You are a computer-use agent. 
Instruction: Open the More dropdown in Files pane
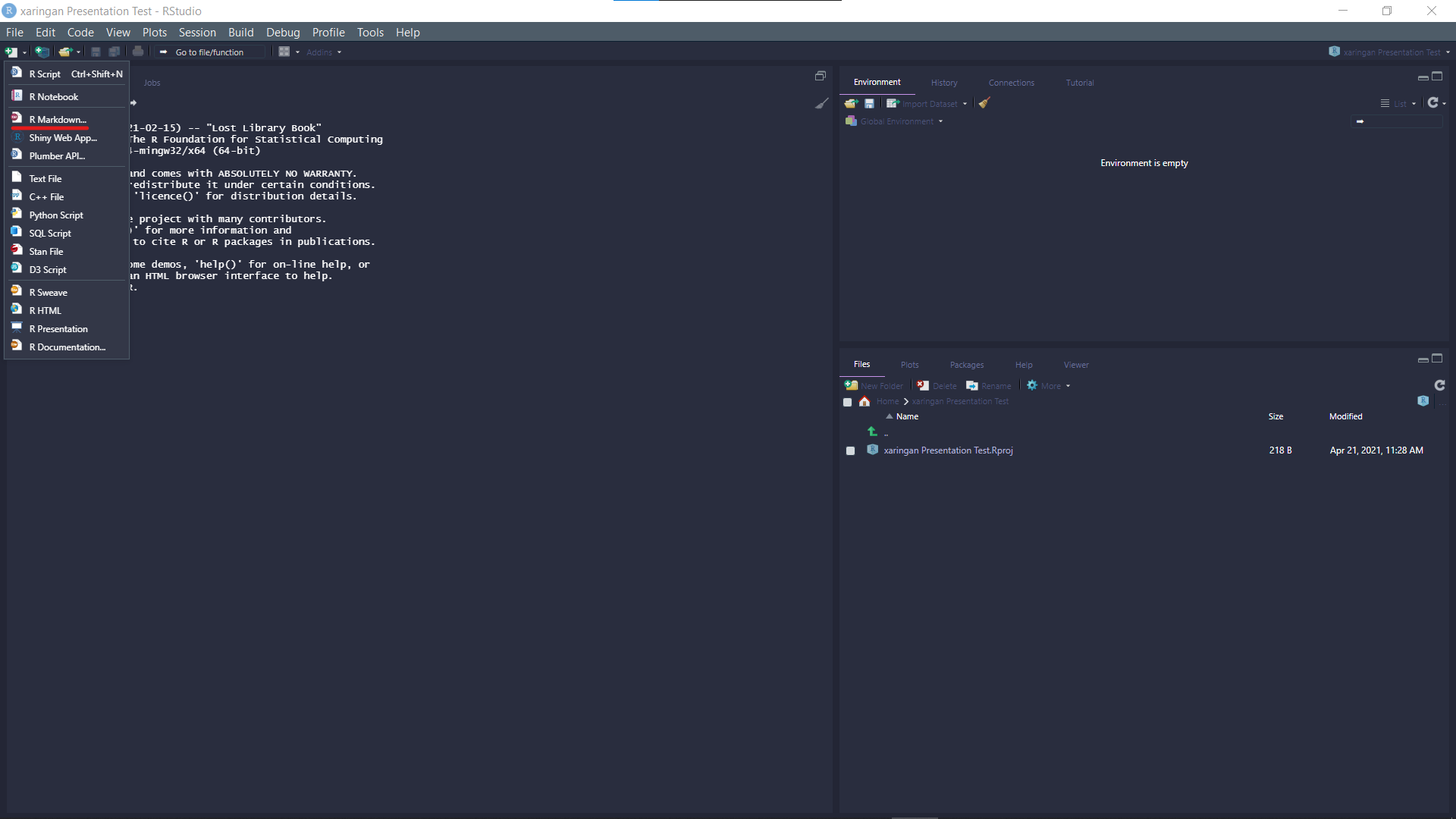[1068, 386]
